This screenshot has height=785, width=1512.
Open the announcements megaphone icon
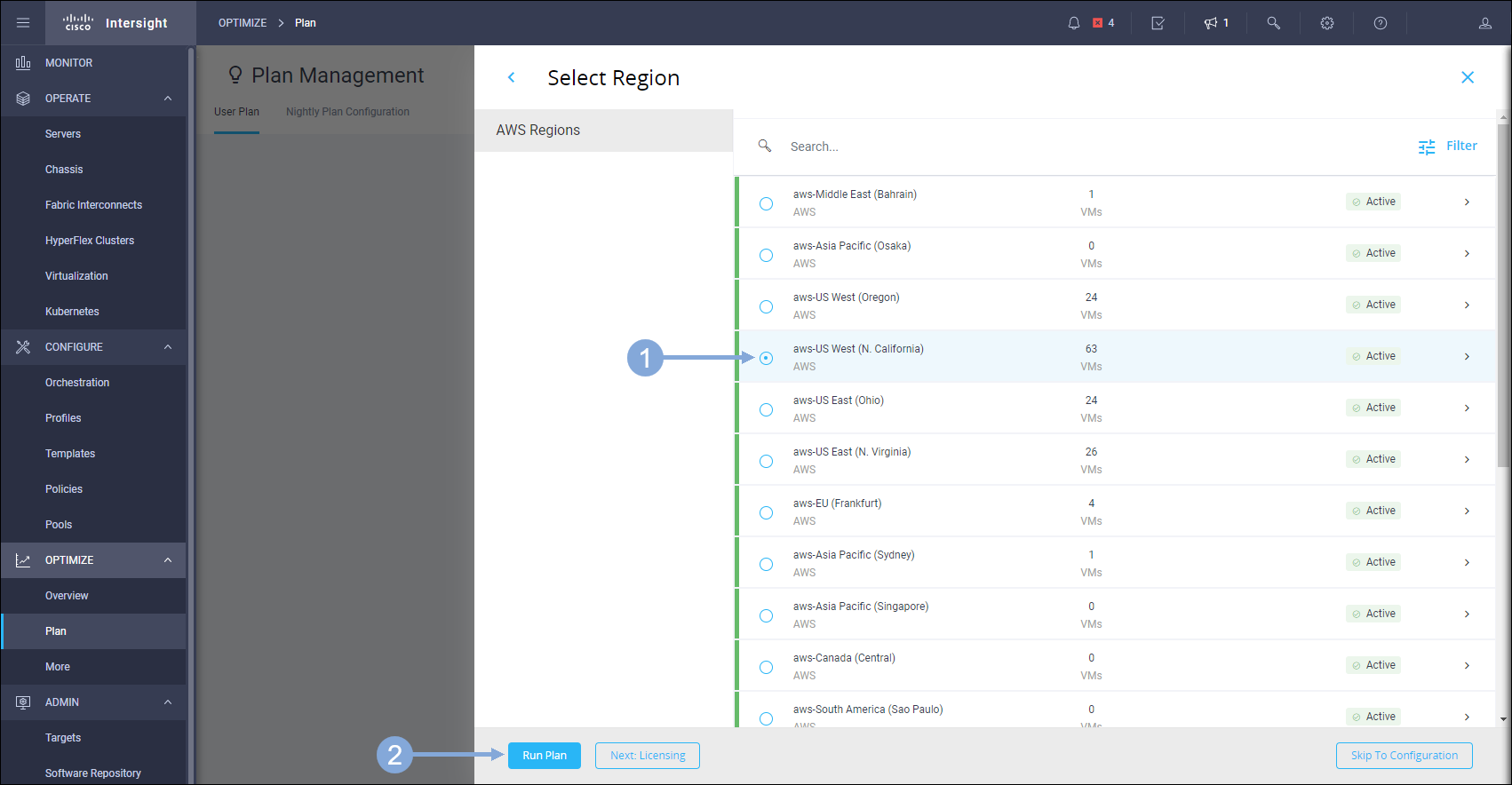coord(1211,23)
